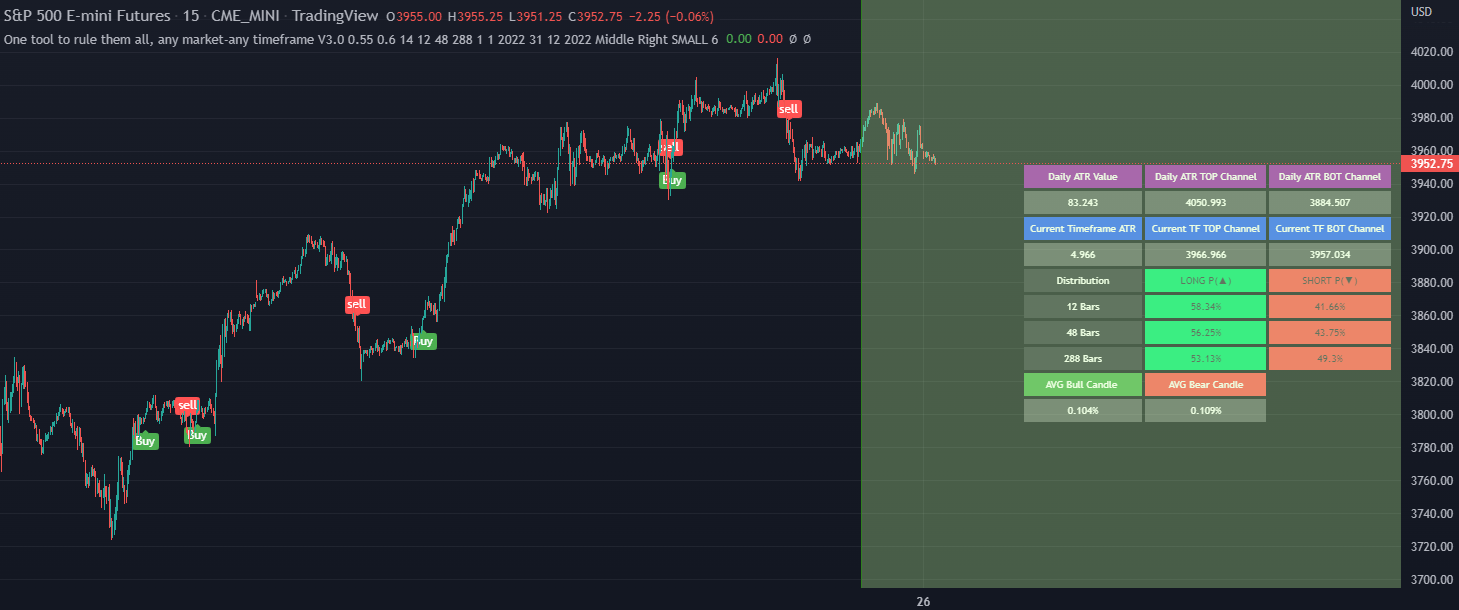Click the 58.34% long probability cell
This screenshot has height=610, width=1459.
pos(1205,307)
